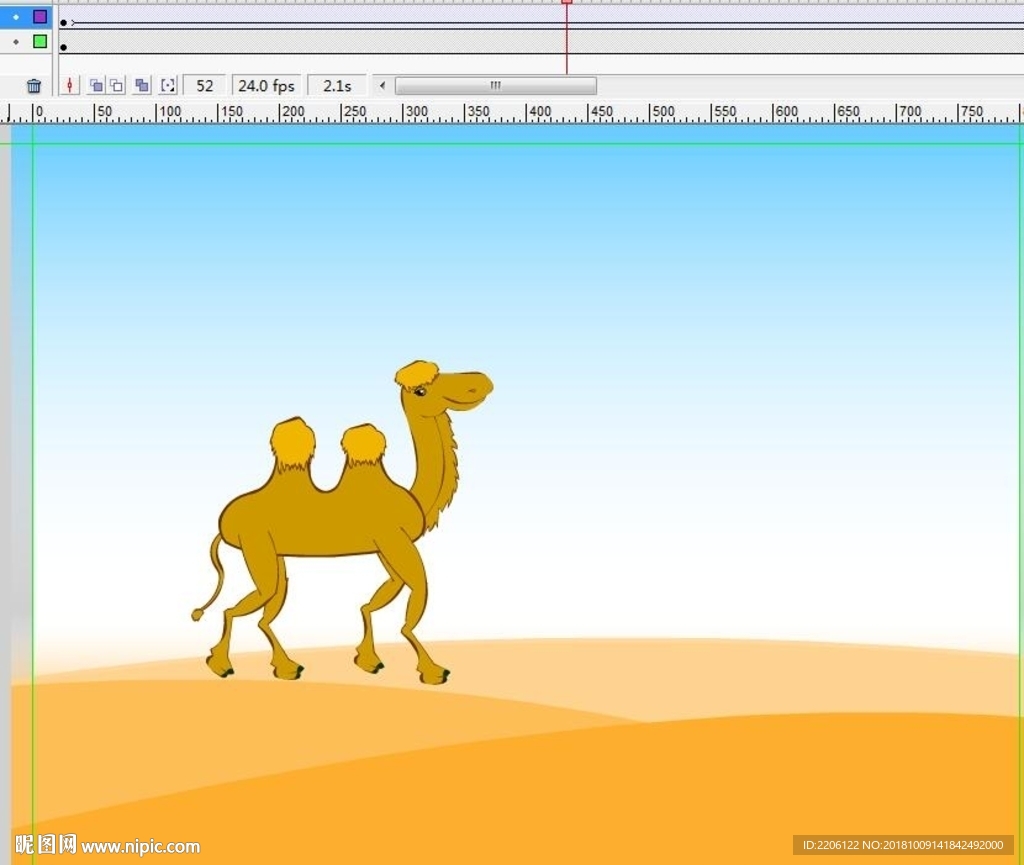This screenshot has width=1024, height=865.
Task: Click the timeline scrollbar left arrow
Action: click(382, 86)
